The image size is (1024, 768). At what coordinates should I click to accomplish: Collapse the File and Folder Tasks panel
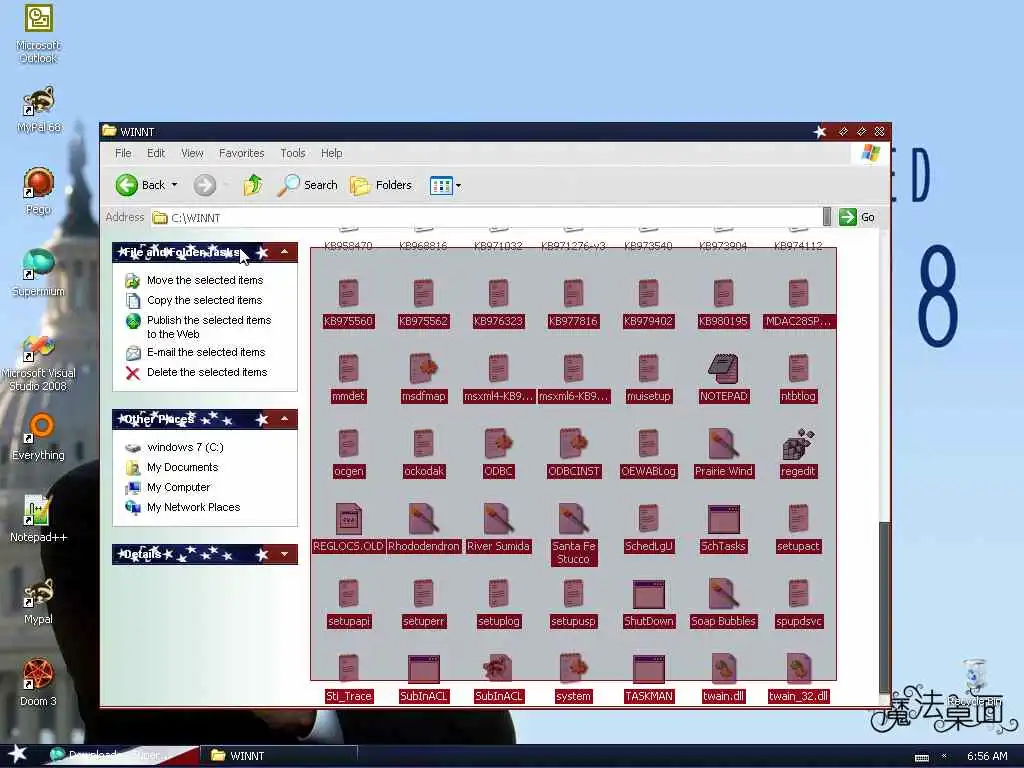(285, 252)
